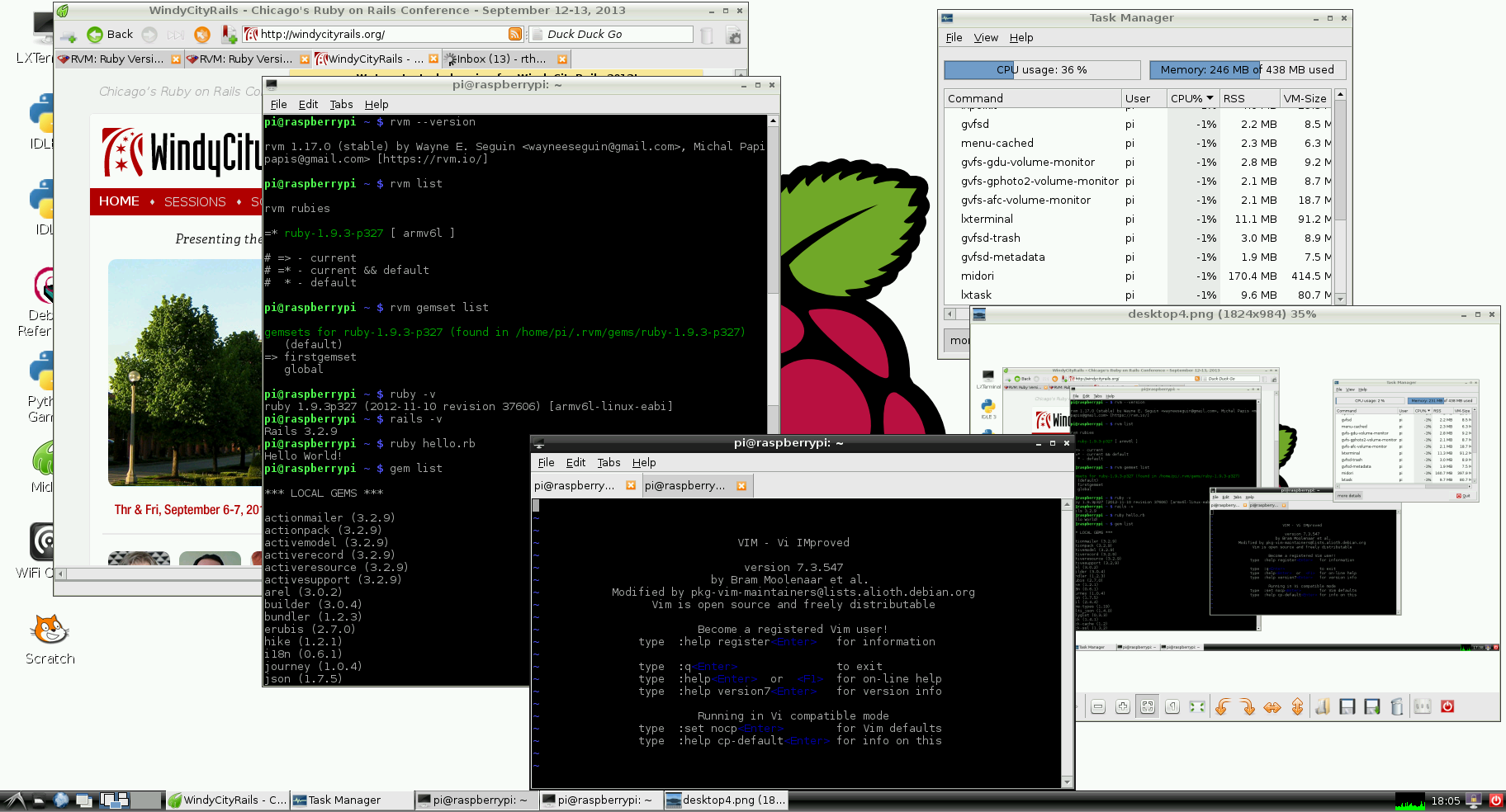Viewport: 1506px width, 812px height.
Task: Click the Duck Duck Go search field
Action: click(x=610, y=35)
